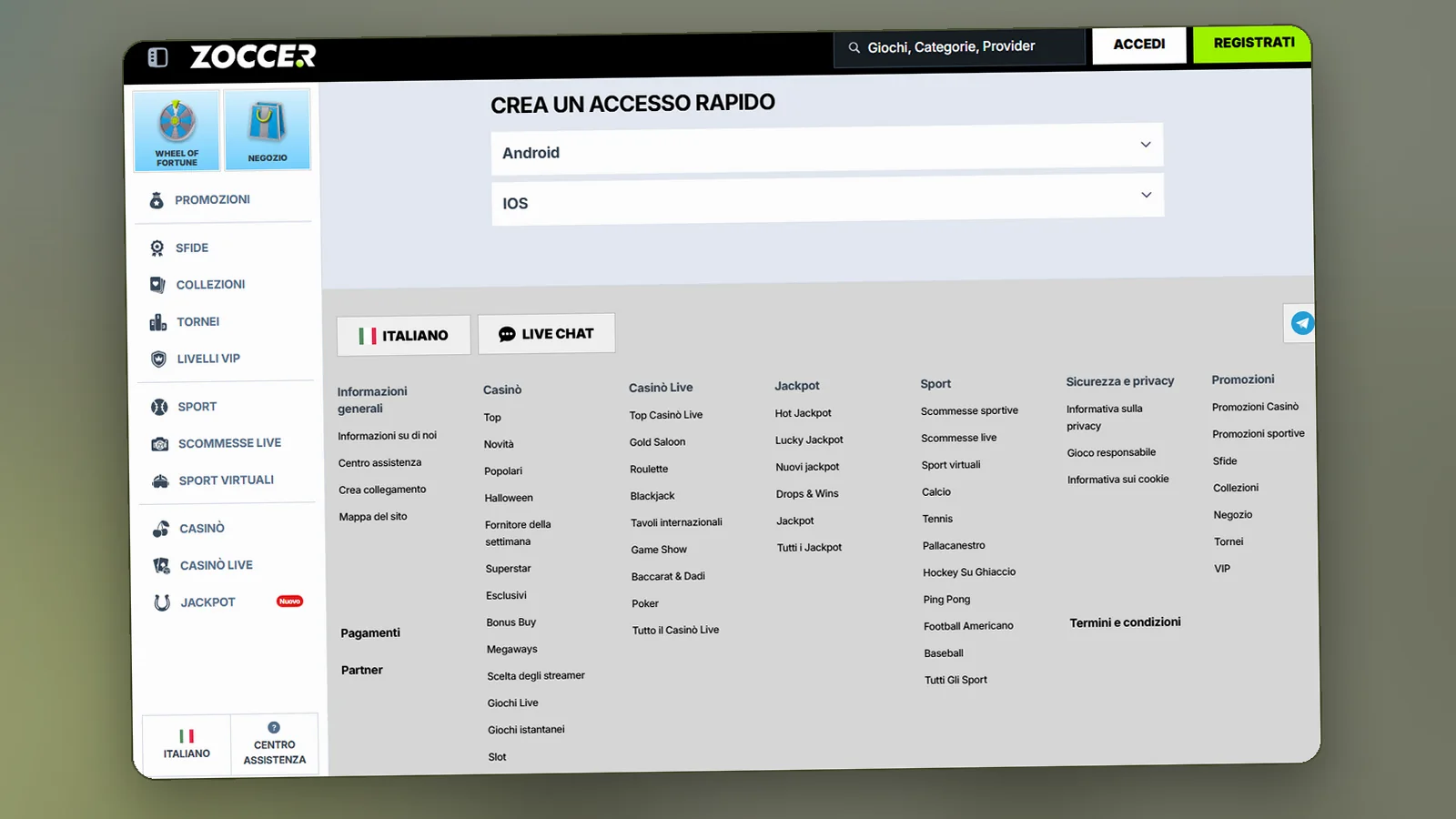Open the Scommesse sportive footer link
1456x819 pixels.
coord(969,411)
